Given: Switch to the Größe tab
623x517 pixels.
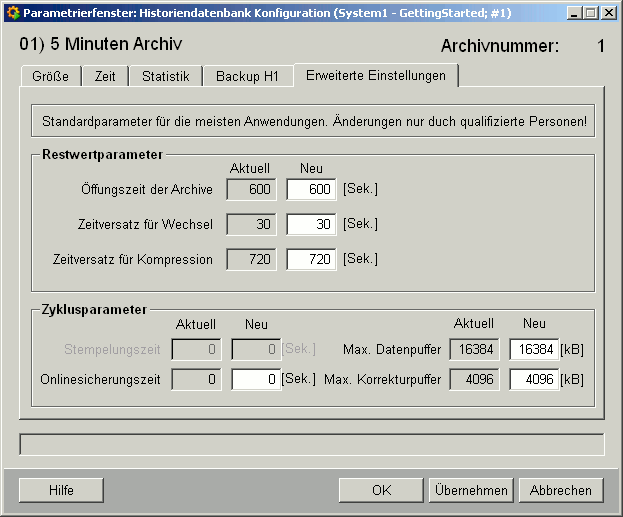Looking at the screenshot, I should [x=50, y=77].
